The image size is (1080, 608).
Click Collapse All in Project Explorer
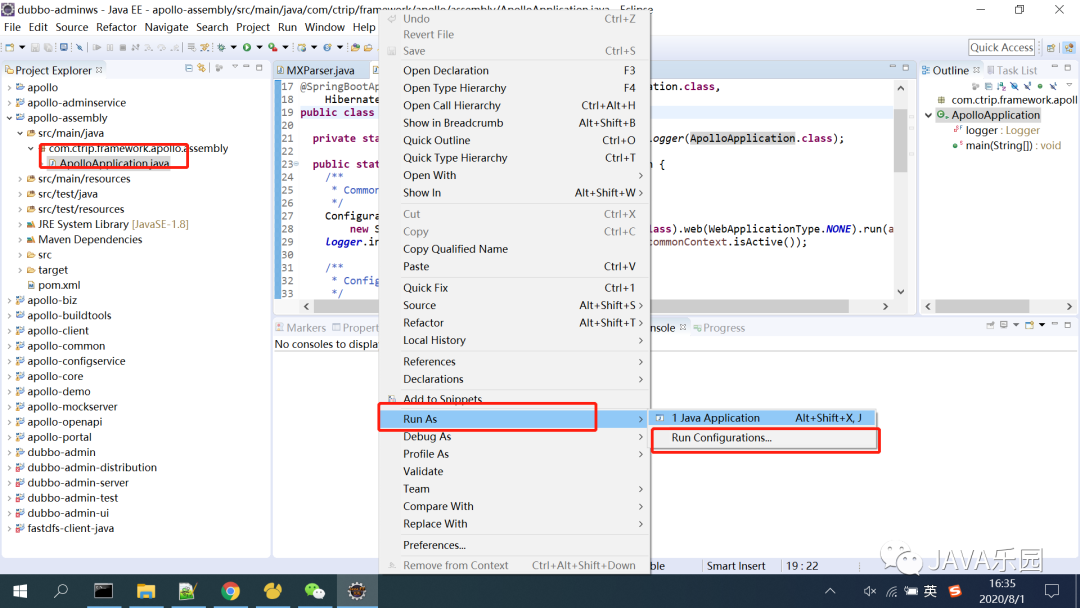coord(189,68)
